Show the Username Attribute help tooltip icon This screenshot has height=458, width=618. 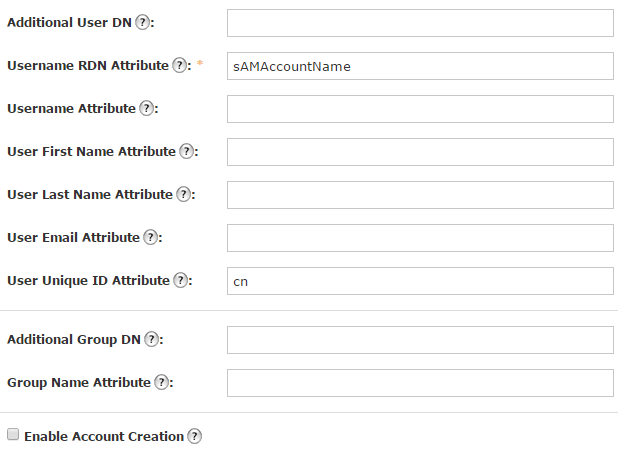point(146,108)
